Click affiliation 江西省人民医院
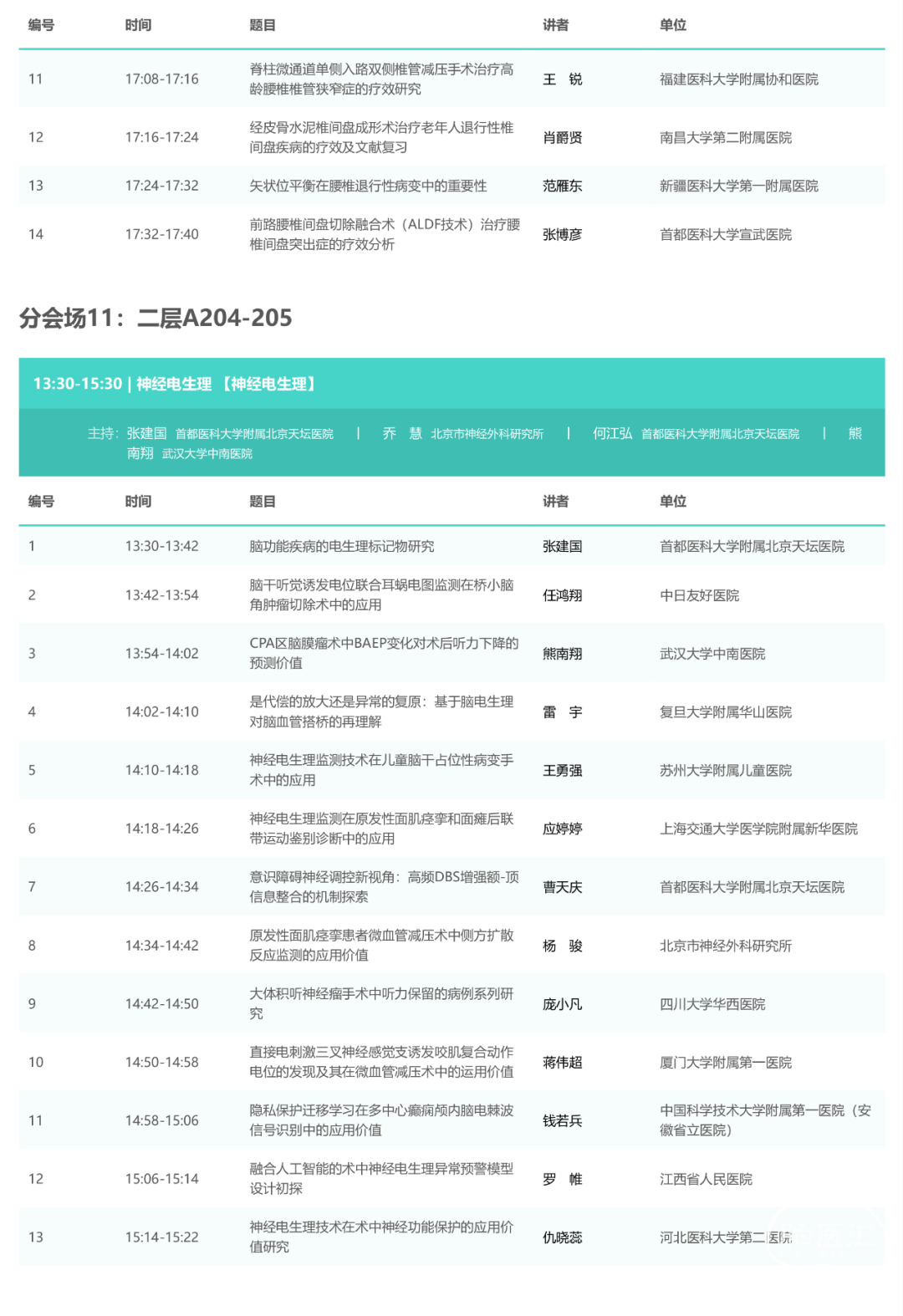 706,1179
